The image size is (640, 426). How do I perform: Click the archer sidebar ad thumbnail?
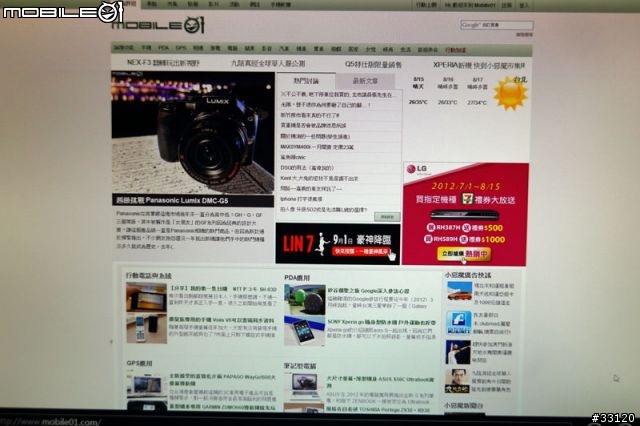(x=458, y=352)
